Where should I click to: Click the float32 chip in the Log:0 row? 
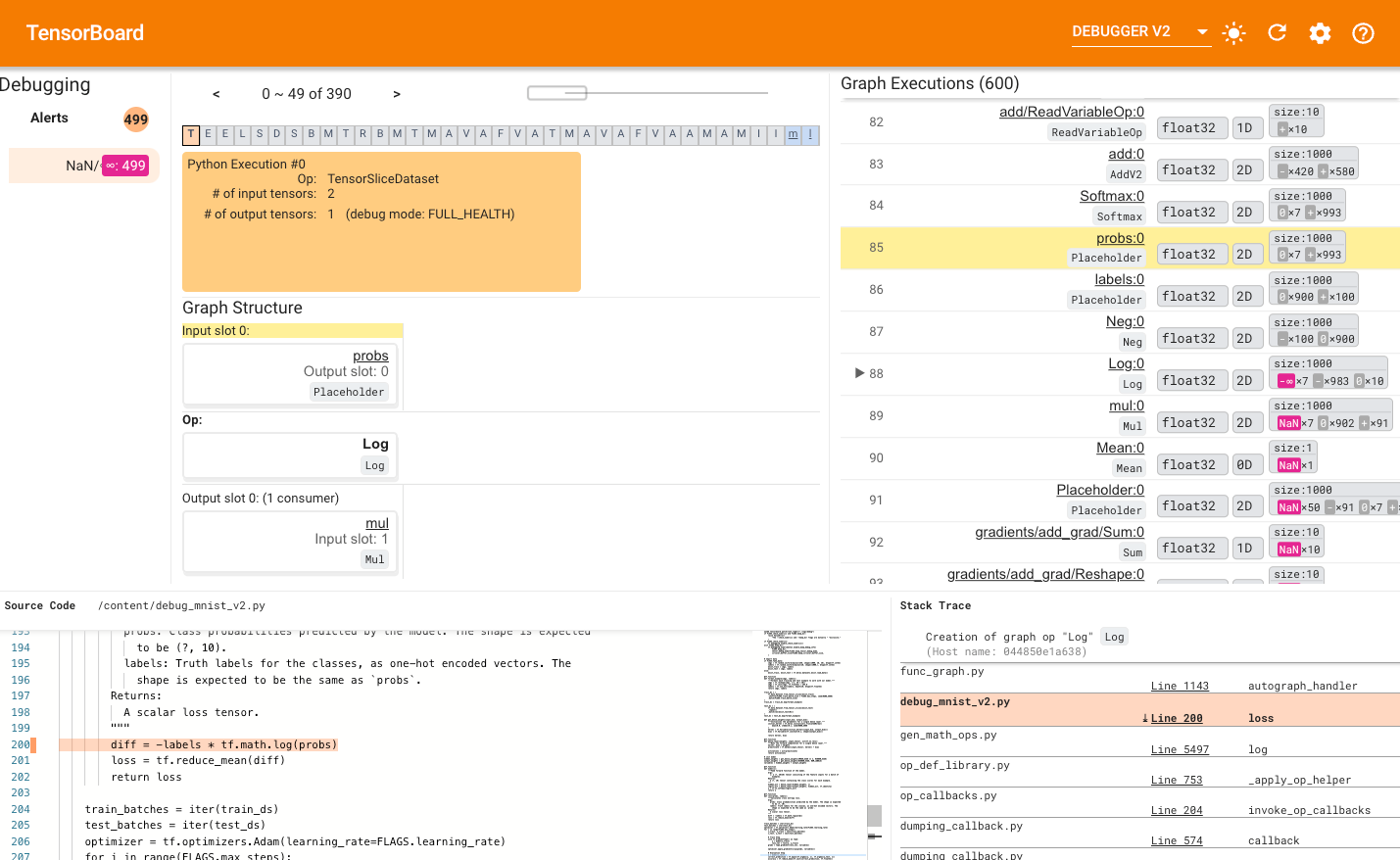pyautogui.click(x=1192, y=381)
